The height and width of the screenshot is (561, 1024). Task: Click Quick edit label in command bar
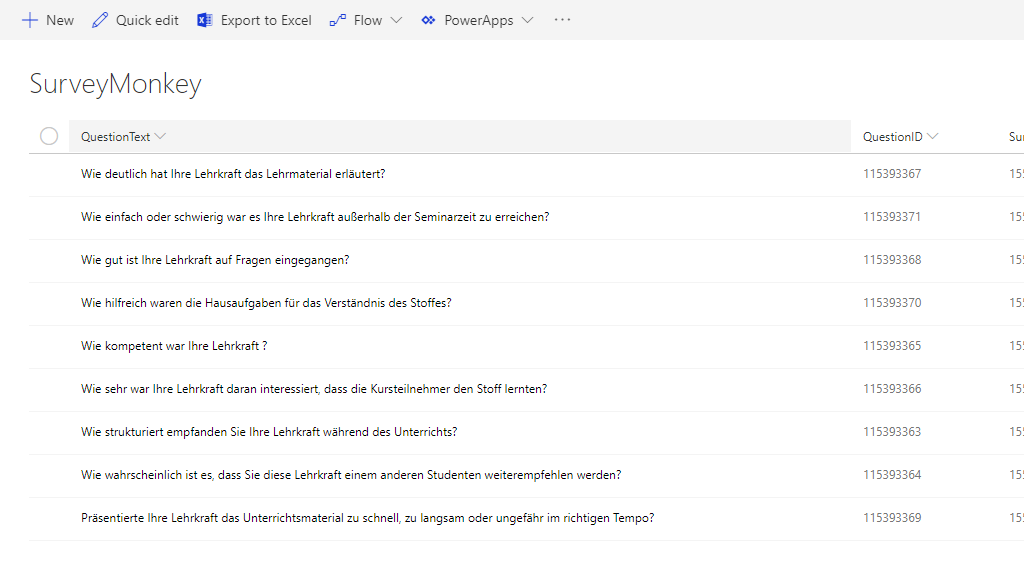[147, 20]
